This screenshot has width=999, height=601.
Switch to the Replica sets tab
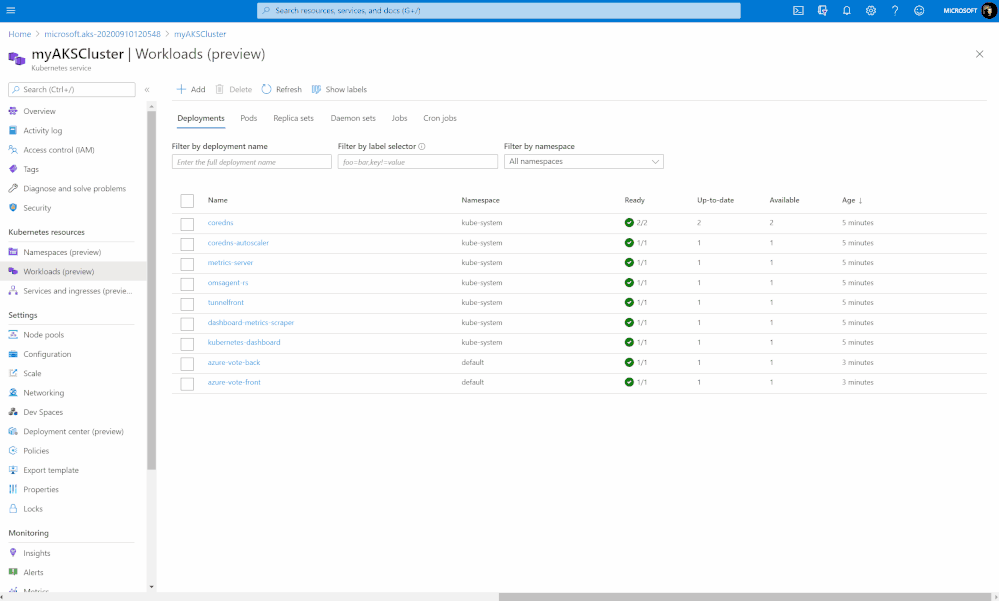(x=293, y=119)
